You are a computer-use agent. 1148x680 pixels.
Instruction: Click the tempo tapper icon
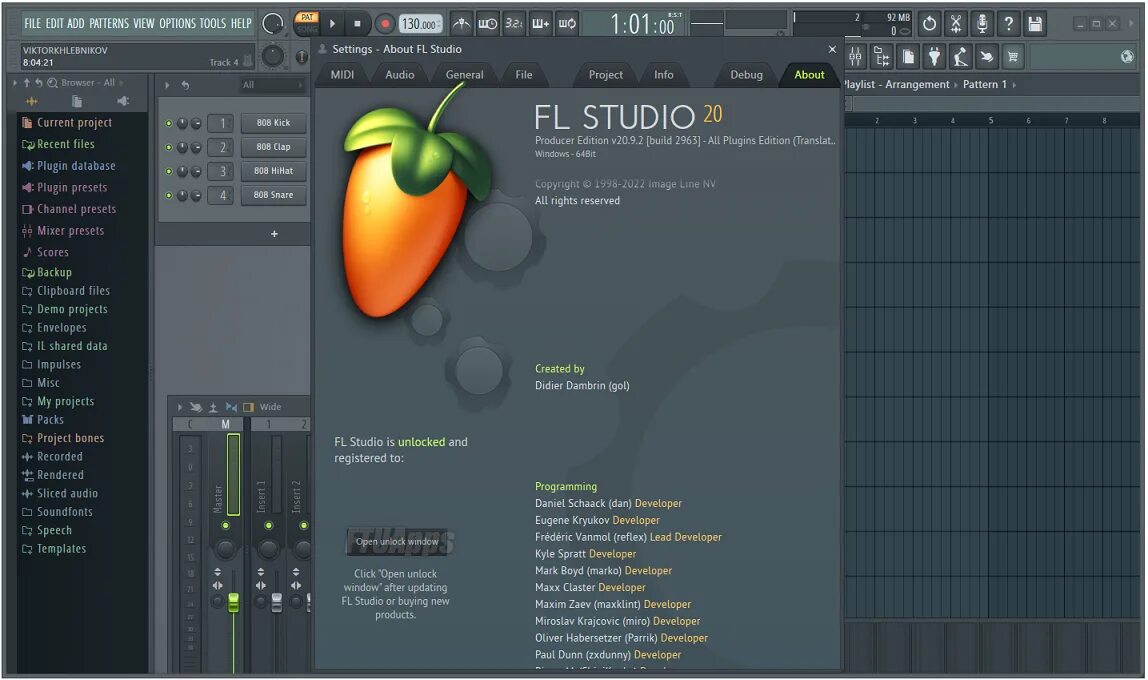click(961, 56)
